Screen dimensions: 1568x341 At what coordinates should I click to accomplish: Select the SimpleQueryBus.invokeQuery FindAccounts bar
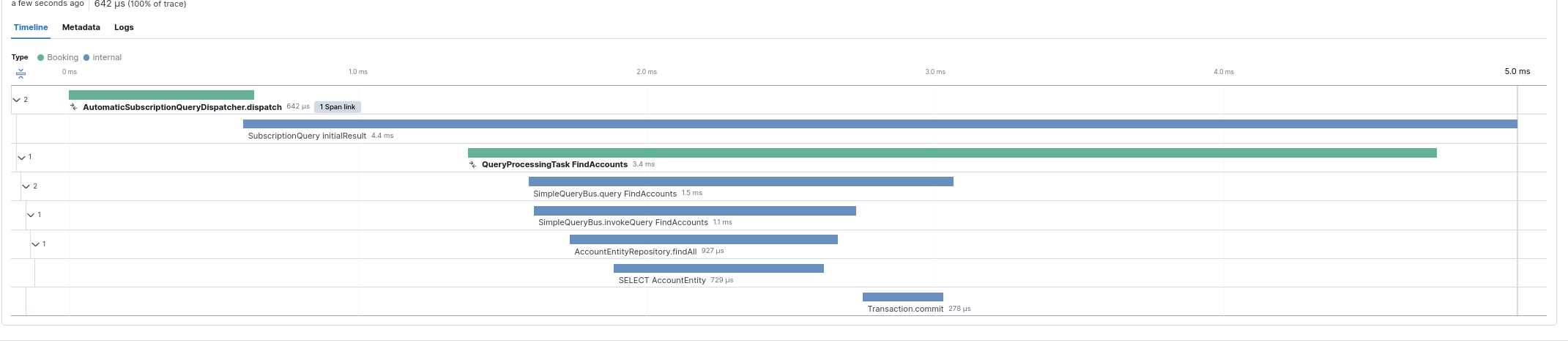(x=695, y=210)
